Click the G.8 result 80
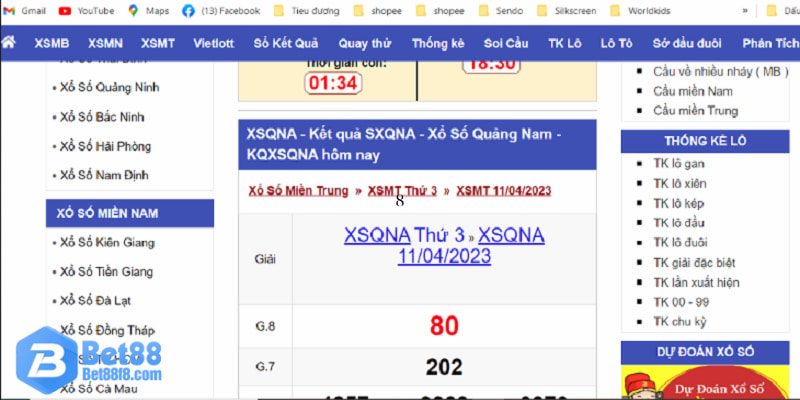Screen dimensions: 800x400 point(444,326)
